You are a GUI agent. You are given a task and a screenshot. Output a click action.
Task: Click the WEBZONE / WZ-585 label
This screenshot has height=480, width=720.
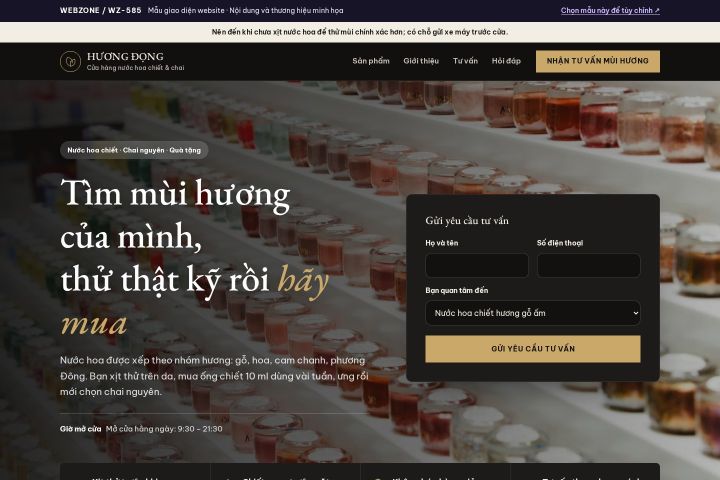[101, 10]
